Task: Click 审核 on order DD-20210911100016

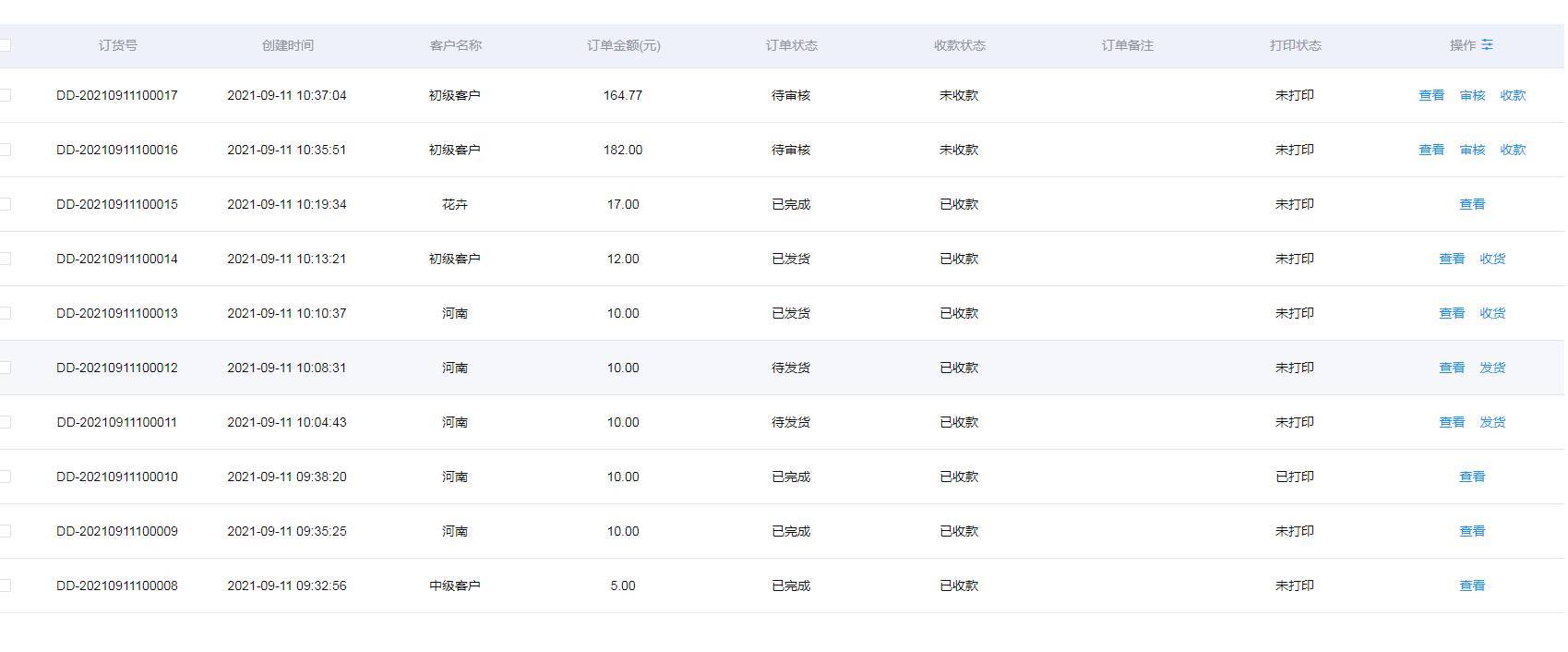Action: click(x=1472, y=150)
